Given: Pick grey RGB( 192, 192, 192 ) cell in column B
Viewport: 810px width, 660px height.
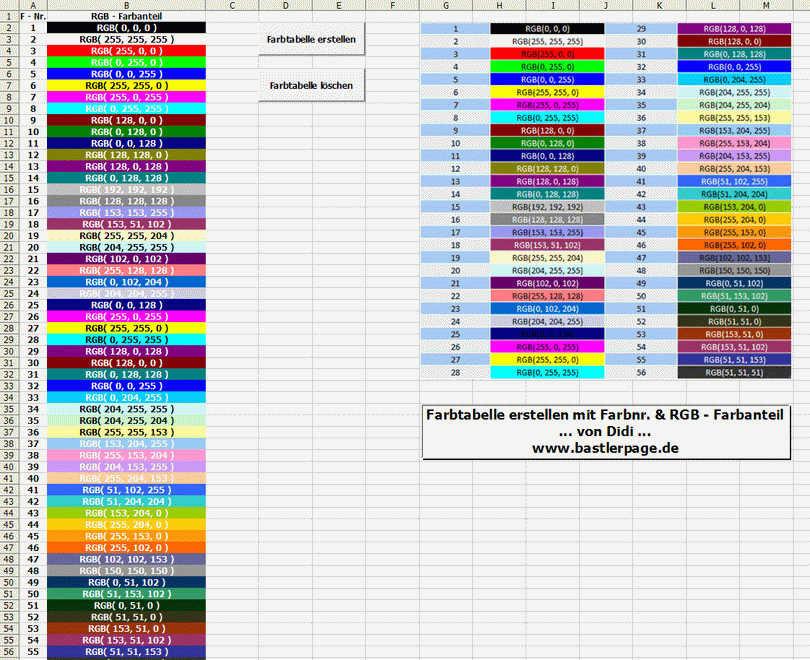Looking at the screenshot, I should (127, 190).
